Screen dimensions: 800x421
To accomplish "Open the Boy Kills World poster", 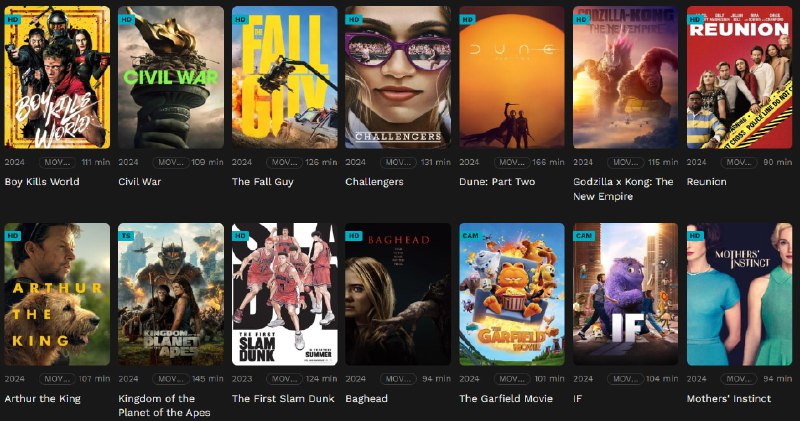I will click(57, 78).
